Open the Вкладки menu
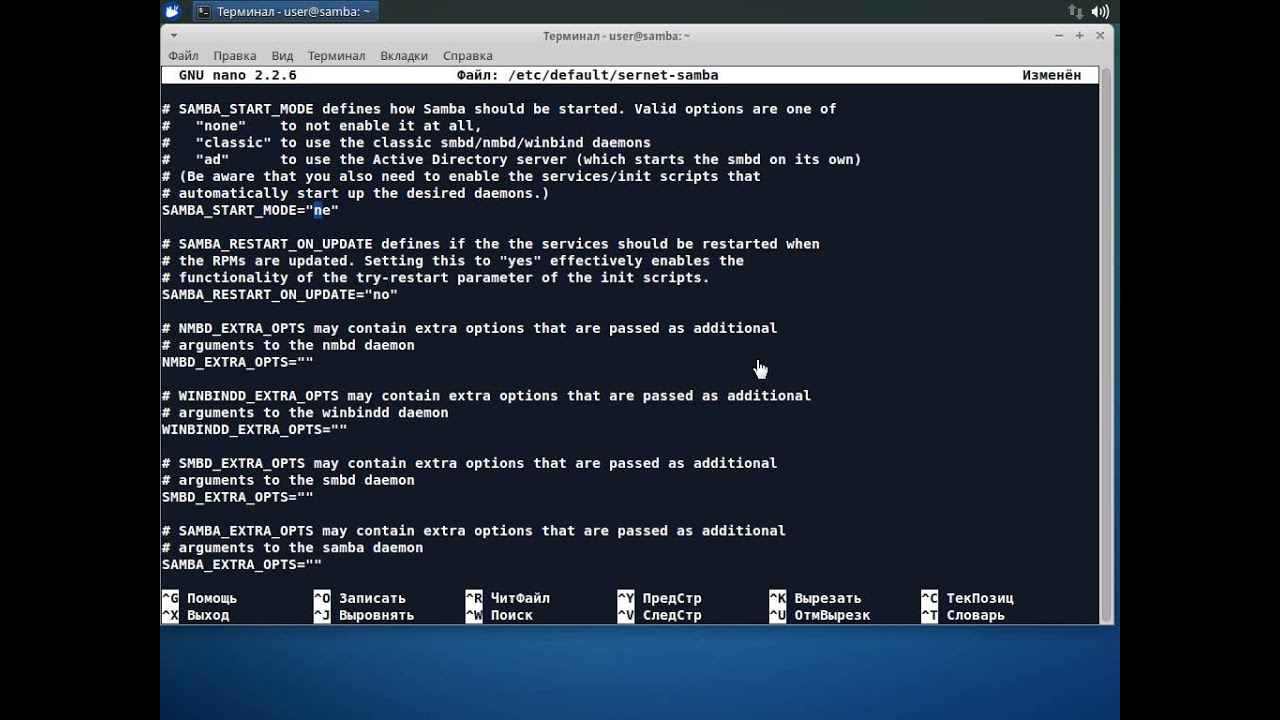Image resolution: width=1280 pixels, height=720 pixels. click(x=404, y=56)
